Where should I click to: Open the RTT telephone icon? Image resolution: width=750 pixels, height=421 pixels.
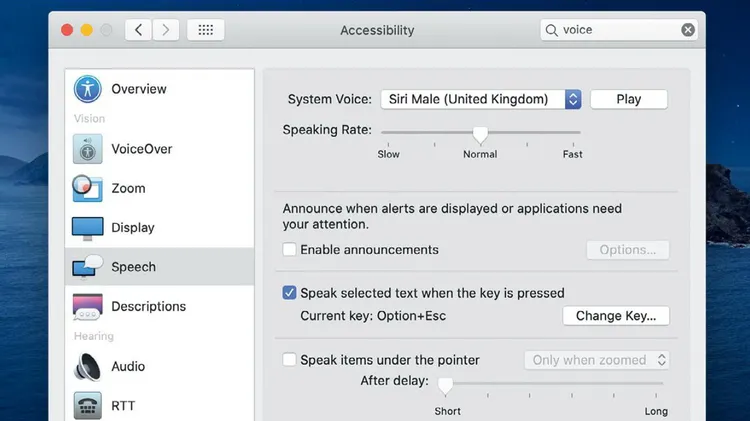[x=88, y=405]
